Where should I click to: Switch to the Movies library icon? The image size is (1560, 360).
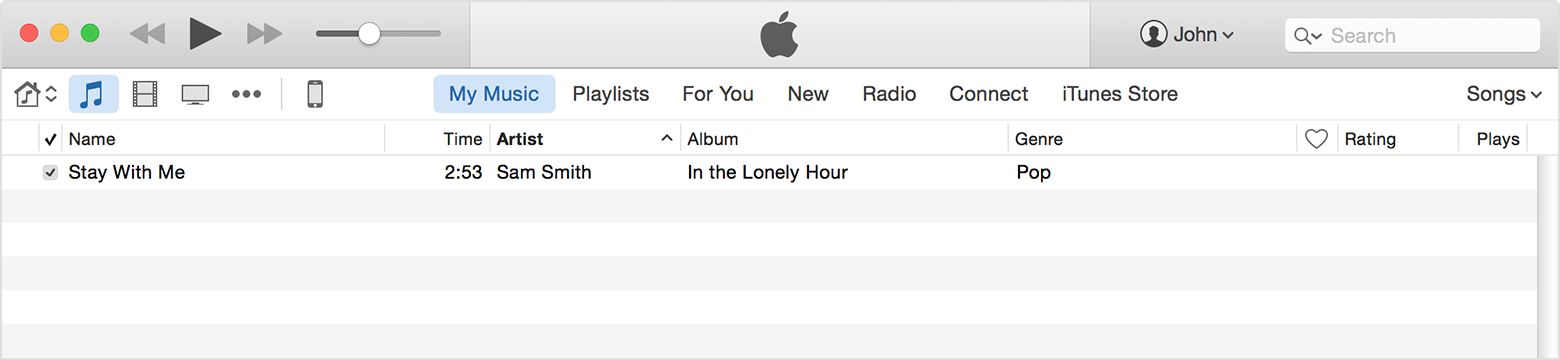(145, 94)
